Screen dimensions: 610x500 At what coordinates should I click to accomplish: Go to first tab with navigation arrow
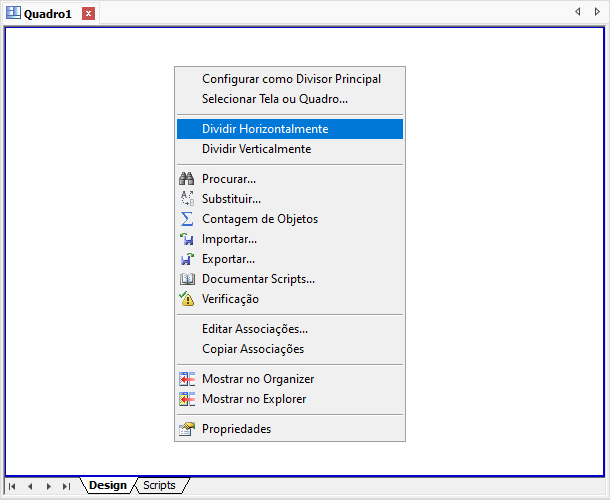[12, 486]
